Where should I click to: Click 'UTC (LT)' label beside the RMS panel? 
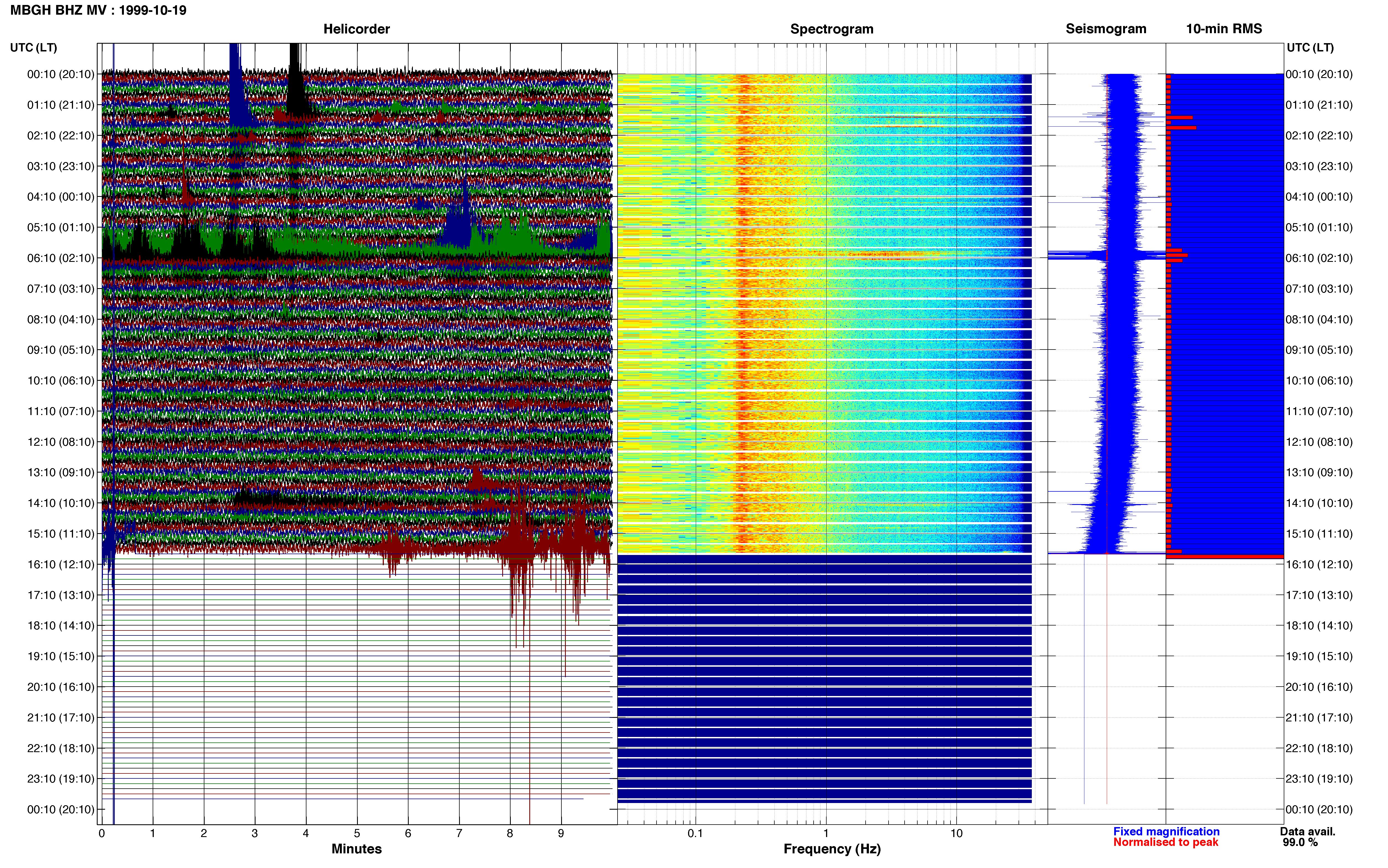pyautogui.click(x=1310, y=48)
